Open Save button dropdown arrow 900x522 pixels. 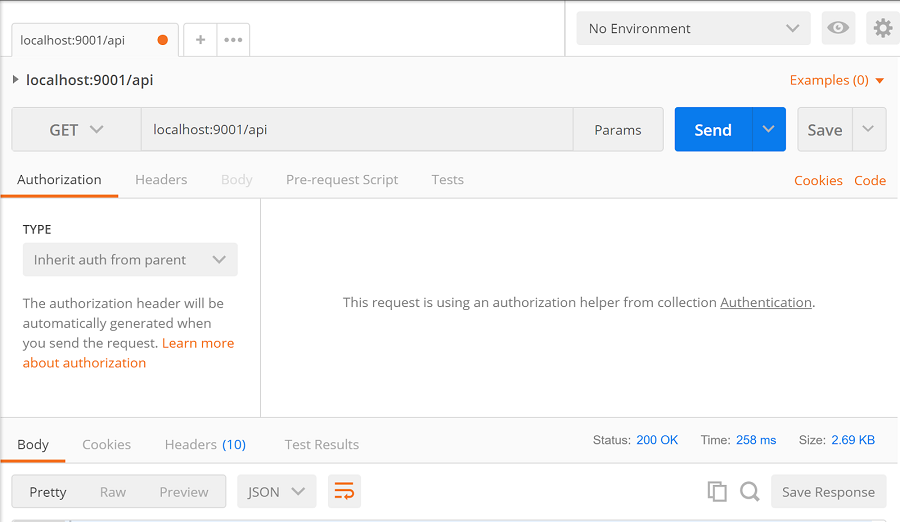tap(868, 129)
